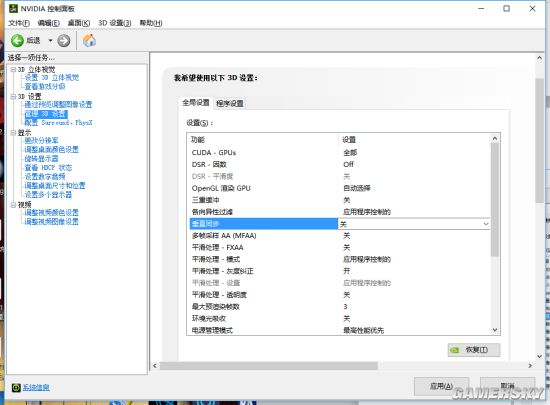
Task: Select the 平滑处理 - FXAA row
Action: (340, 248)
